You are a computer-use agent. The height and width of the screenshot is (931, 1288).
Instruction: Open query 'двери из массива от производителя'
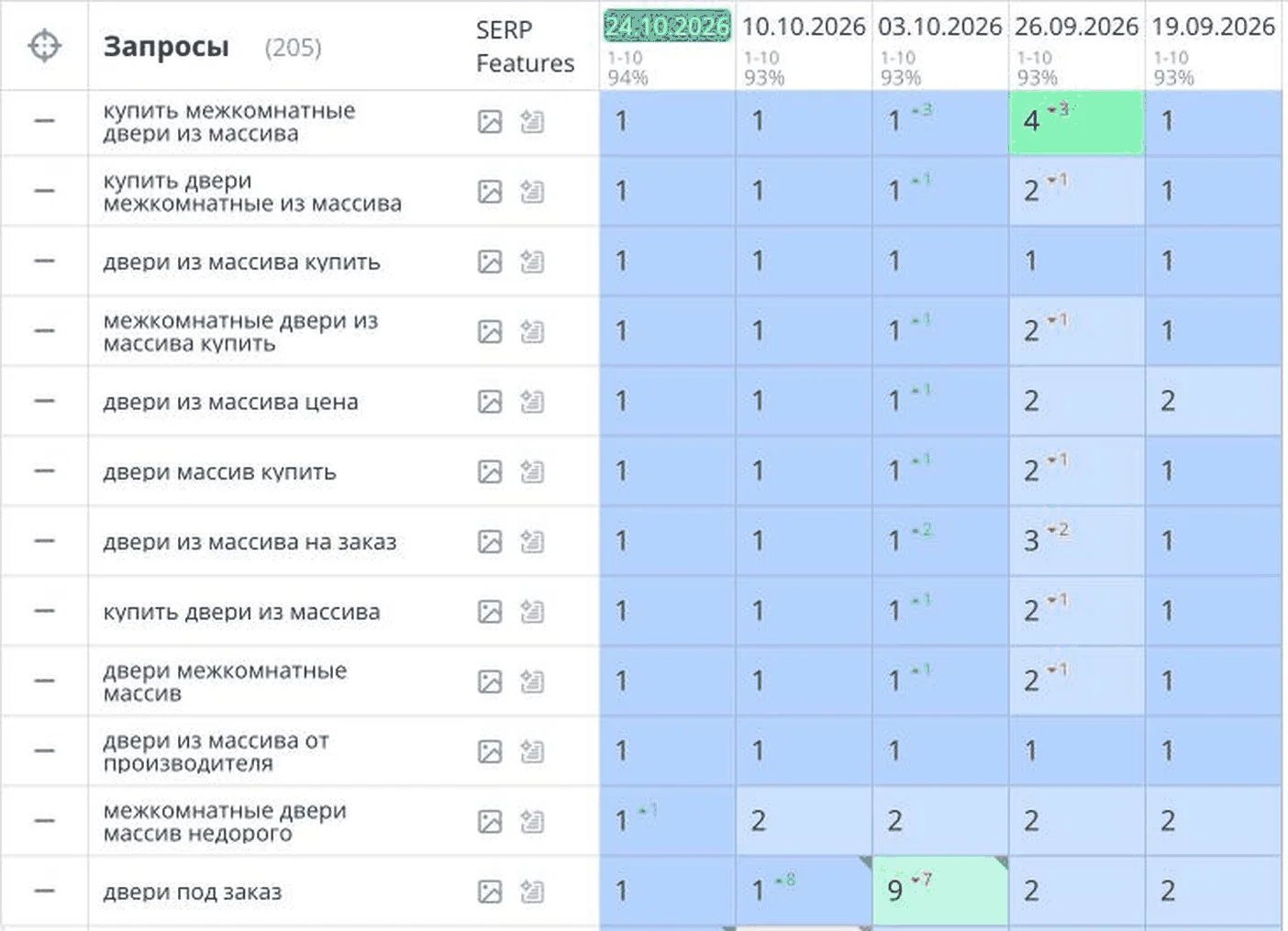[x=216, y=752]
